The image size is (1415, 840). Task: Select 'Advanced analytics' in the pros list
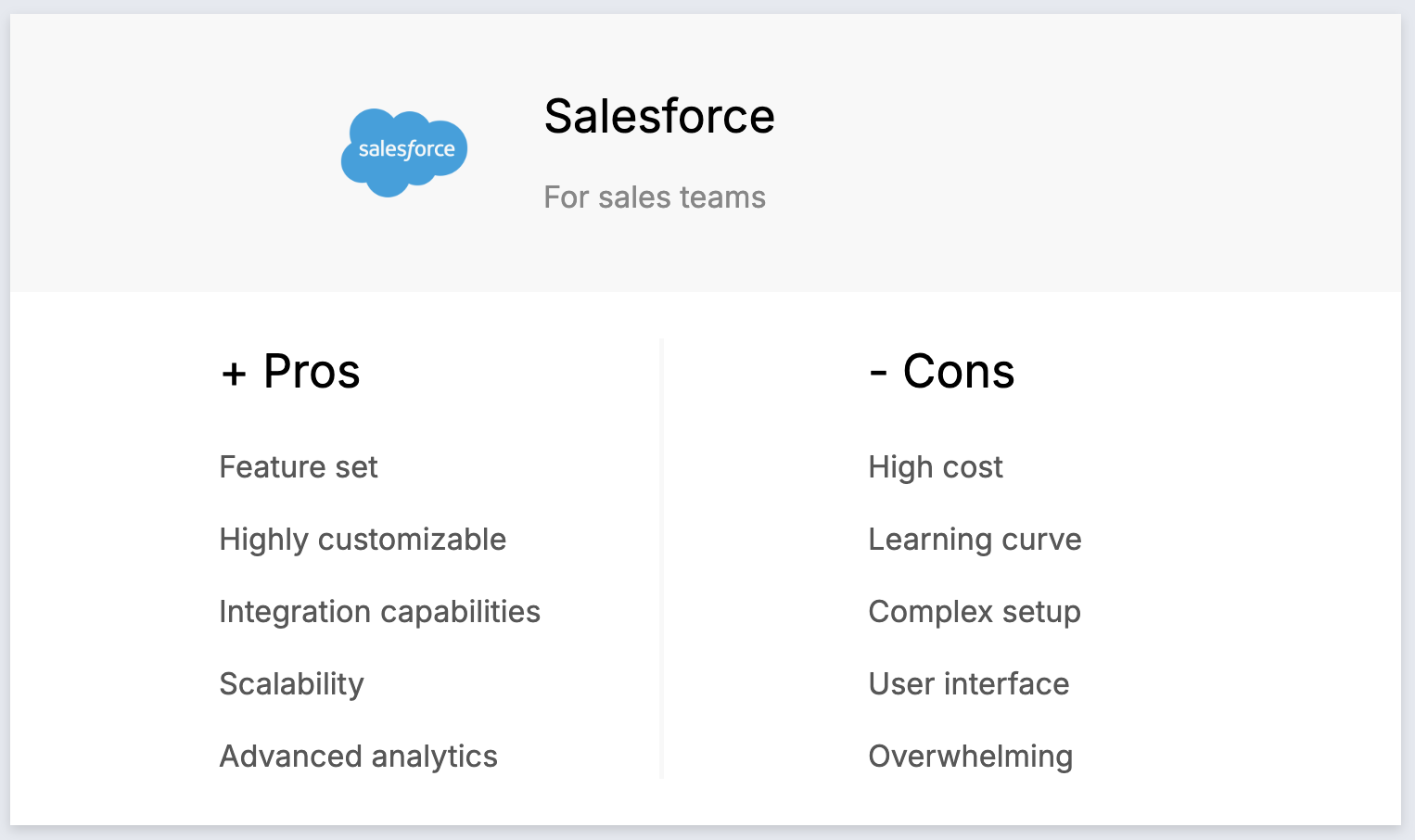pos(359,757)
